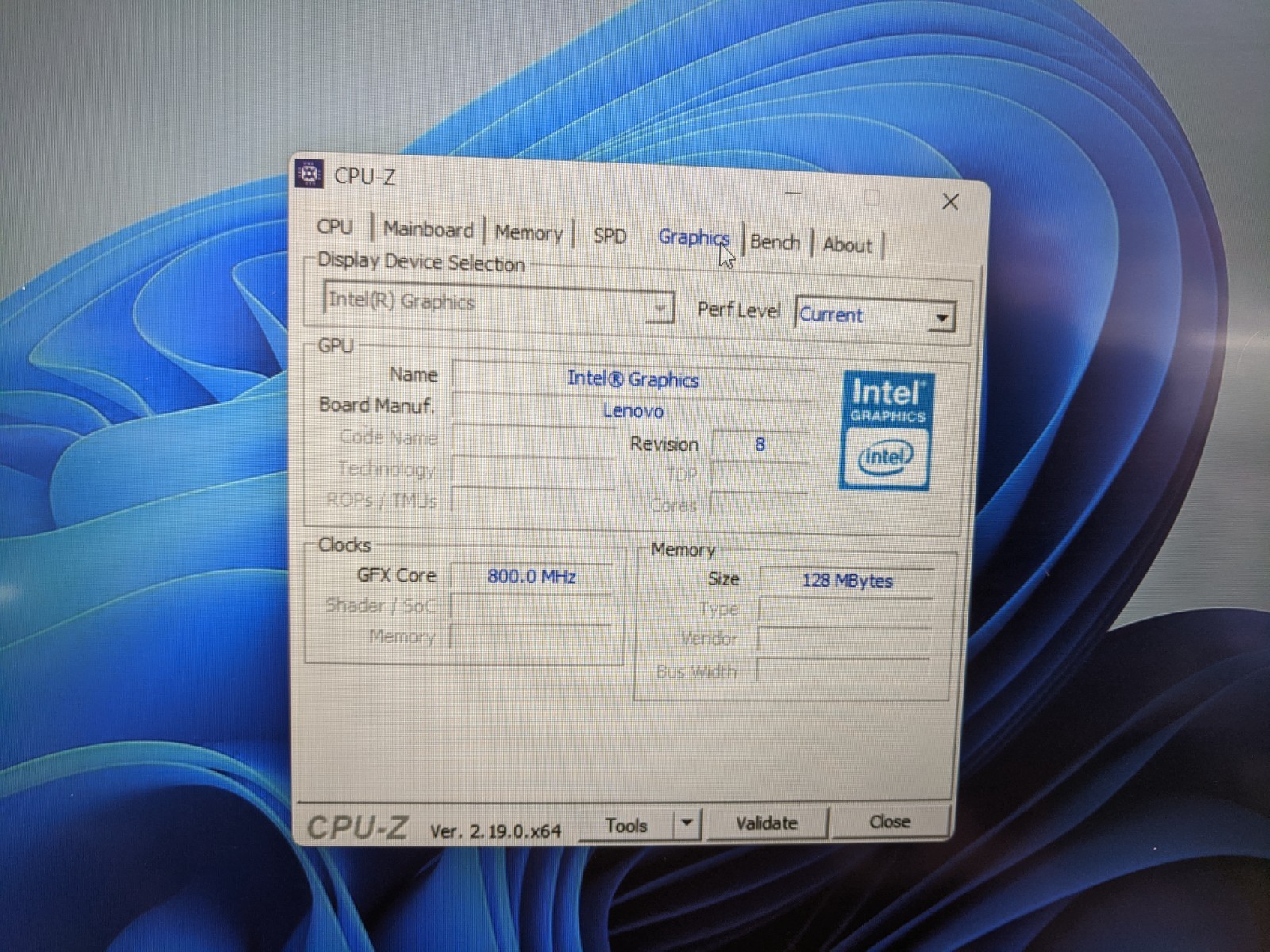Click the empty memory Type field
This screenshot has width=1270, height=952.
845,610
